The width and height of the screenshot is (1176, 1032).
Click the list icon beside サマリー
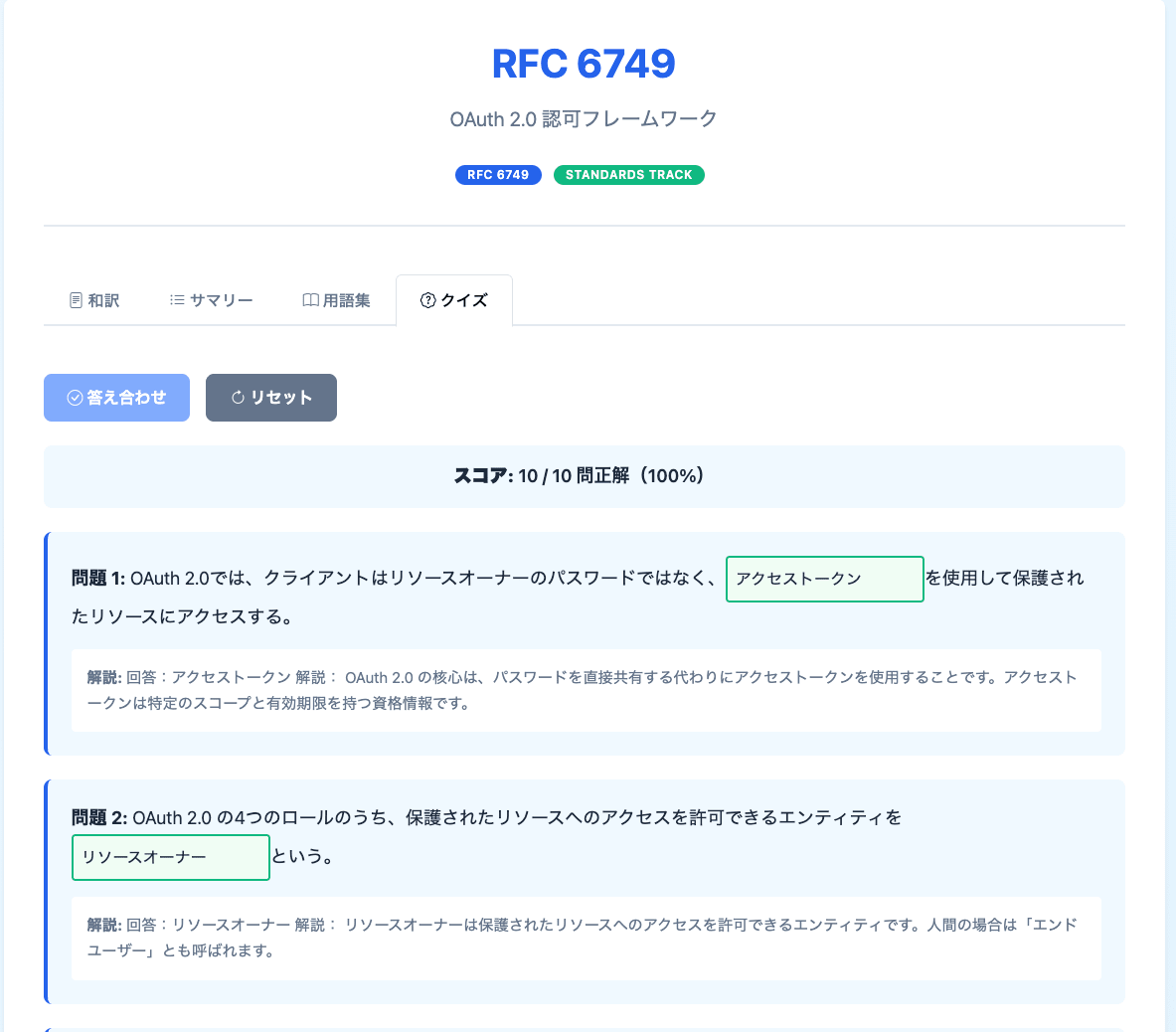coord(177,300)
